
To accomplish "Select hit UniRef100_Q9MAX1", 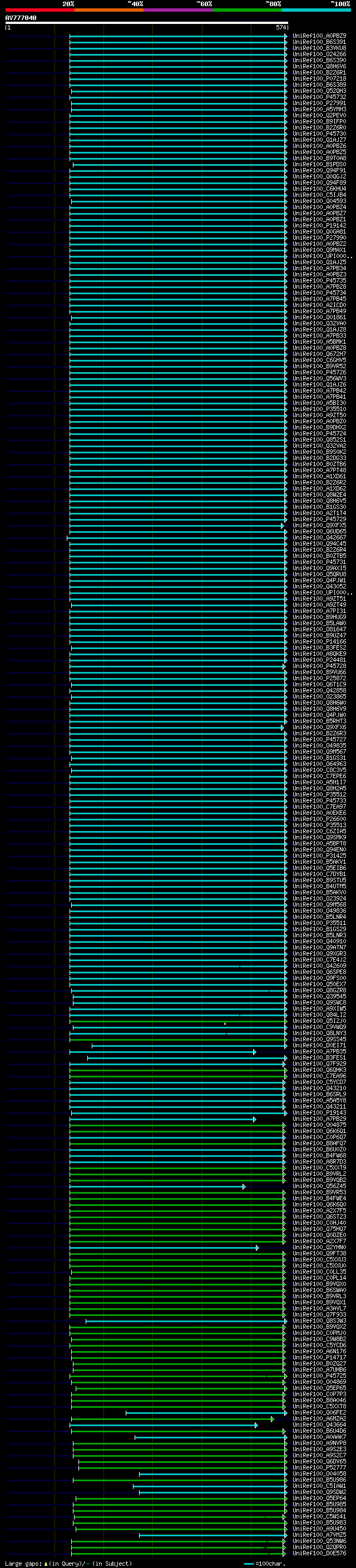I will 319,250.
